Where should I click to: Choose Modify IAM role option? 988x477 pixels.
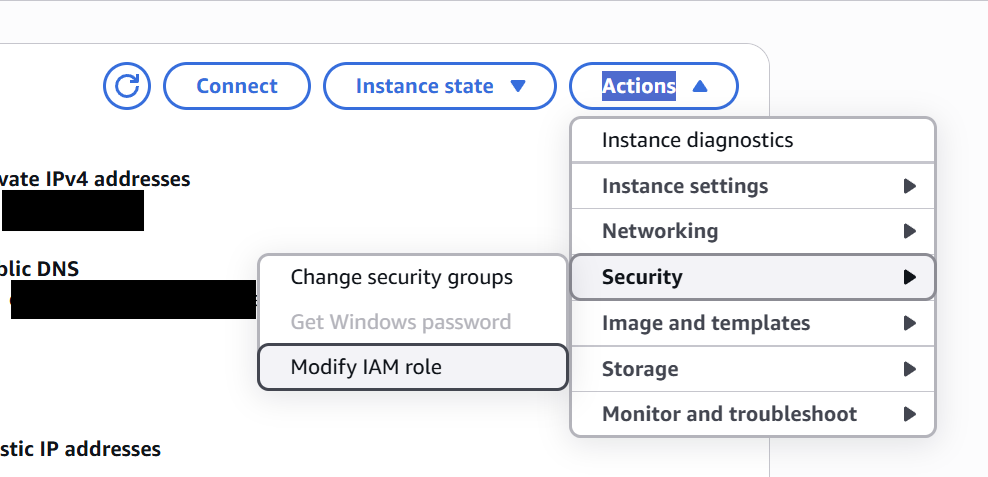413,367
